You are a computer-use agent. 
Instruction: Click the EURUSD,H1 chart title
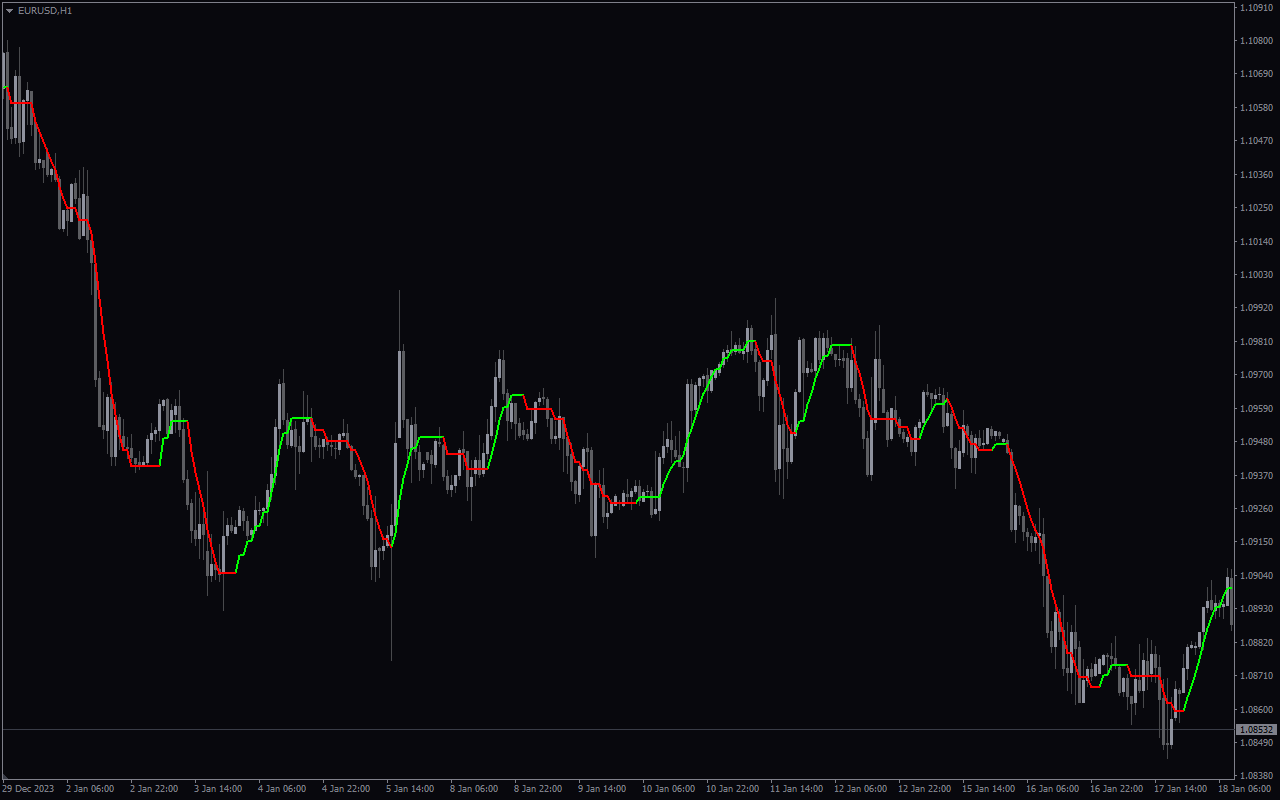pyautogui.click(x=45, y=10)
